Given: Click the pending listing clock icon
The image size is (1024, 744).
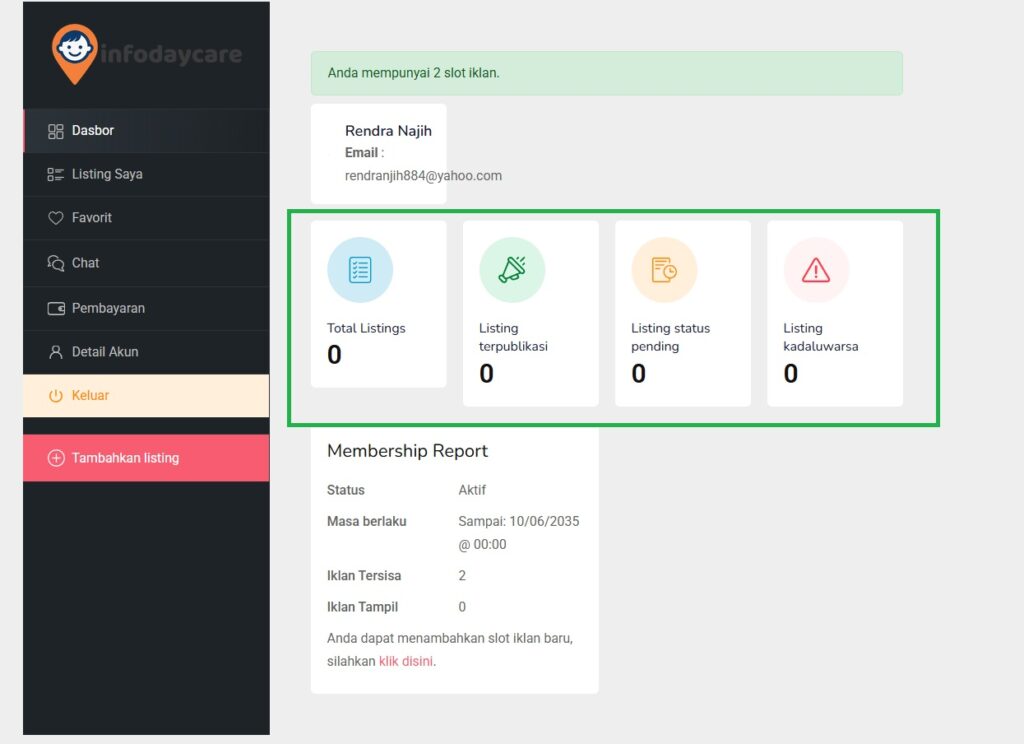Looking at the screenshot, I should (664, 270).
